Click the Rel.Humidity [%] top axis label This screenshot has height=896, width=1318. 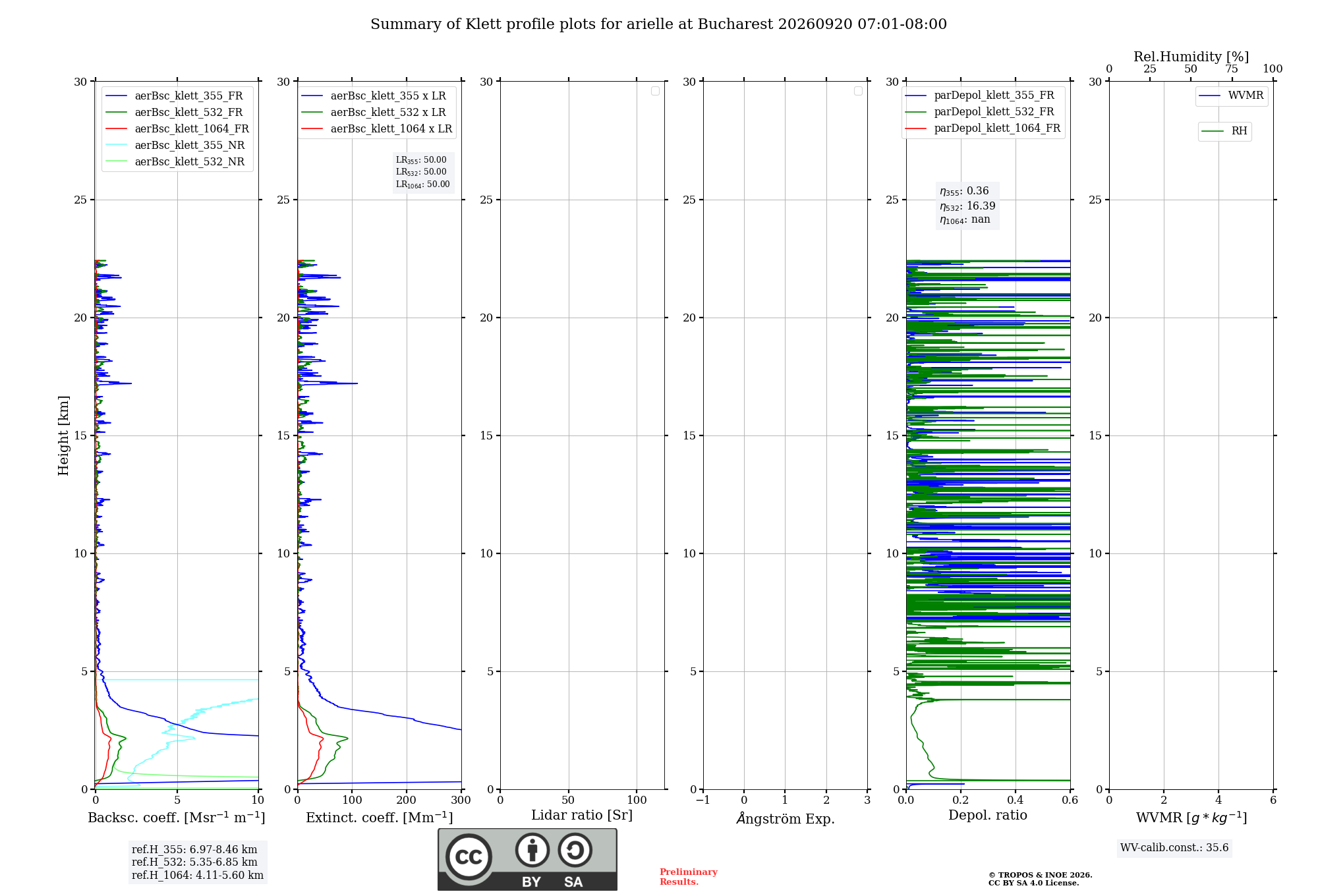point(1191,57)
